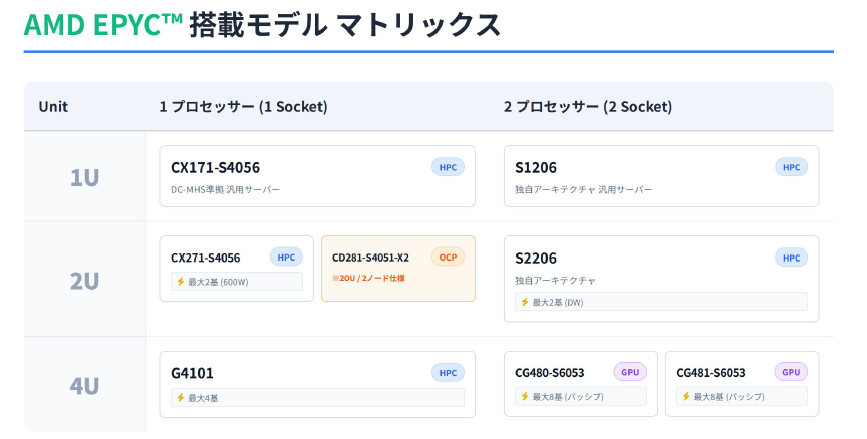Select the CG481-S6053 model name
This screenshot has height=439, width=867.
[x=710, y=373]
